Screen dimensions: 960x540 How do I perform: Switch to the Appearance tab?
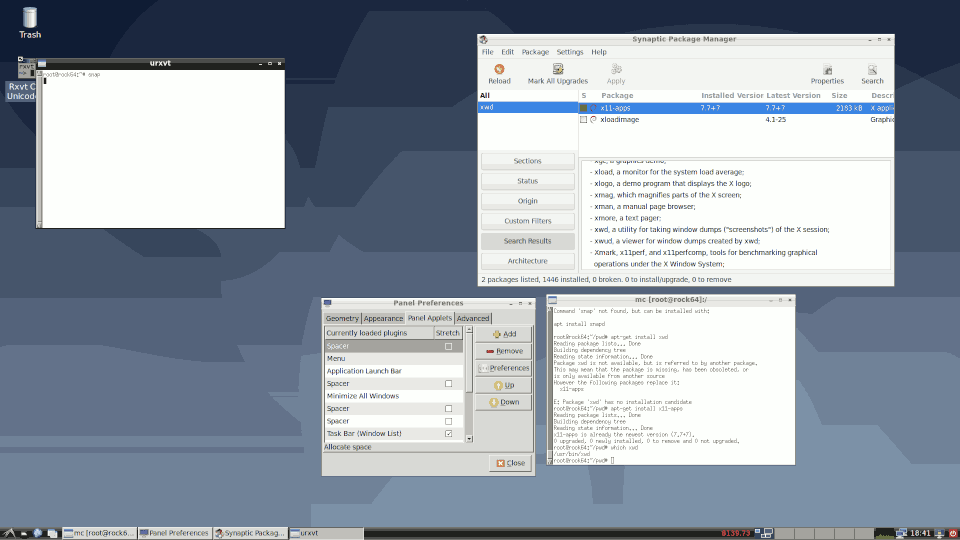[x=383, y=319]
